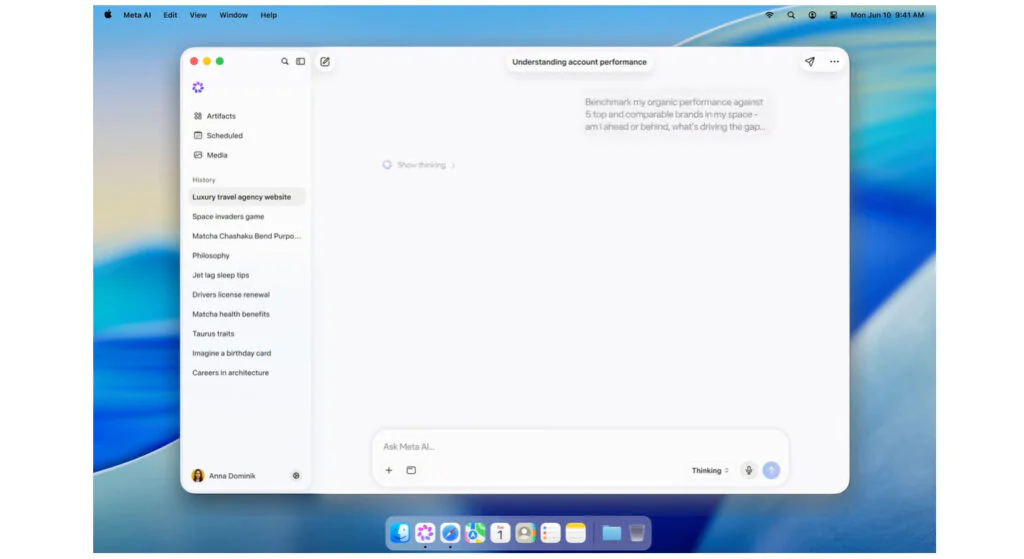Viewport: 1024px width, 559px height.
Task: Click the window capture icon beside plus
Action: [x=411, y=470]
